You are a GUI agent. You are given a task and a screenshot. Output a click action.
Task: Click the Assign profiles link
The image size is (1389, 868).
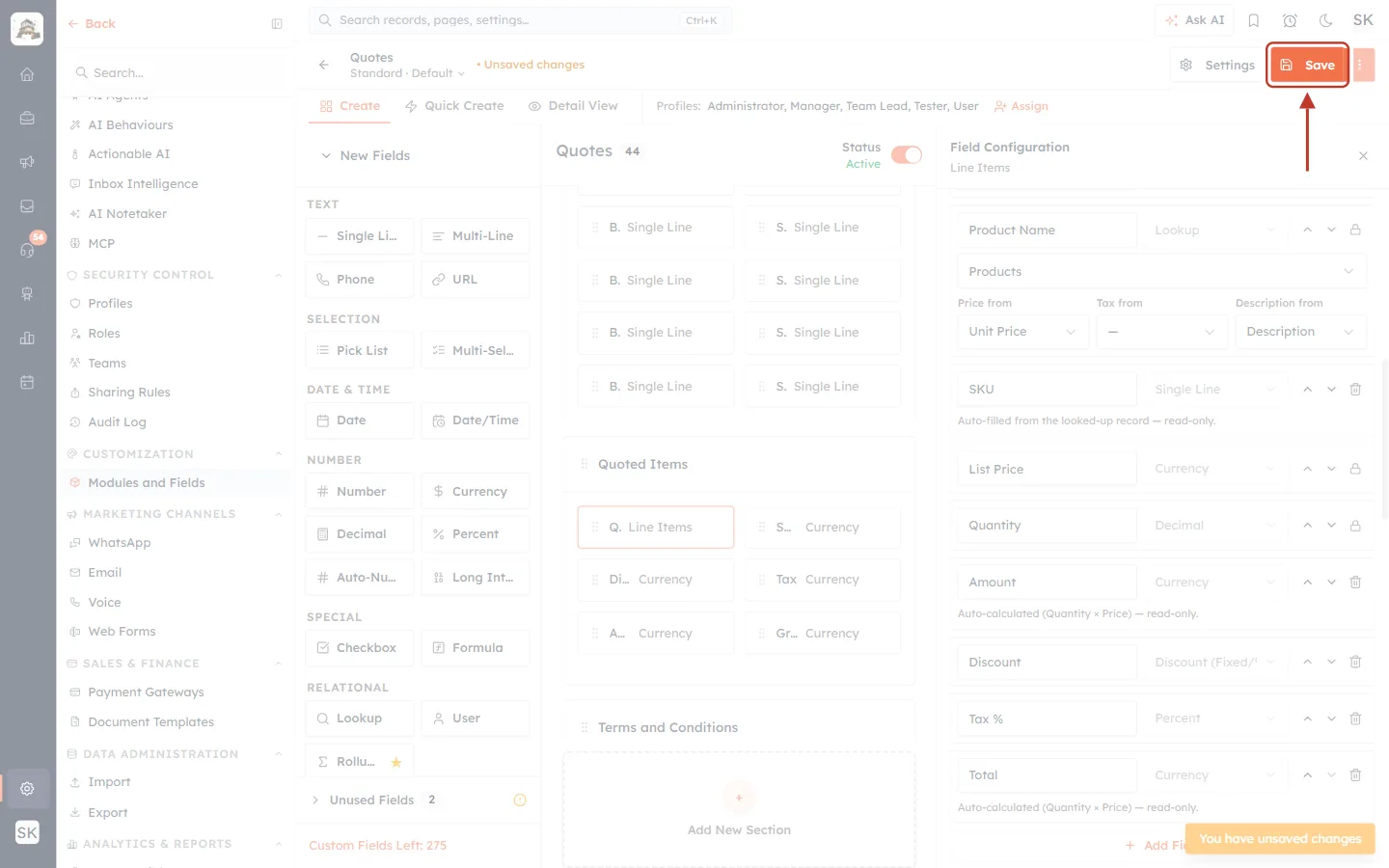[x=1021, y=106]
